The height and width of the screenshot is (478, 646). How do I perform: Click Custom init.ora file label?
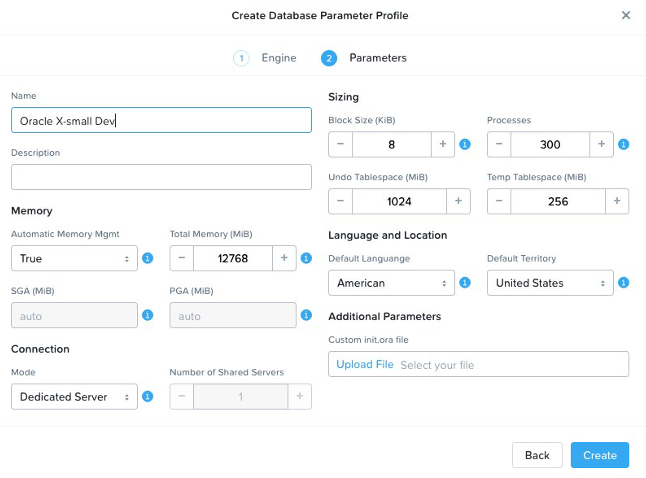click(368, 340)
